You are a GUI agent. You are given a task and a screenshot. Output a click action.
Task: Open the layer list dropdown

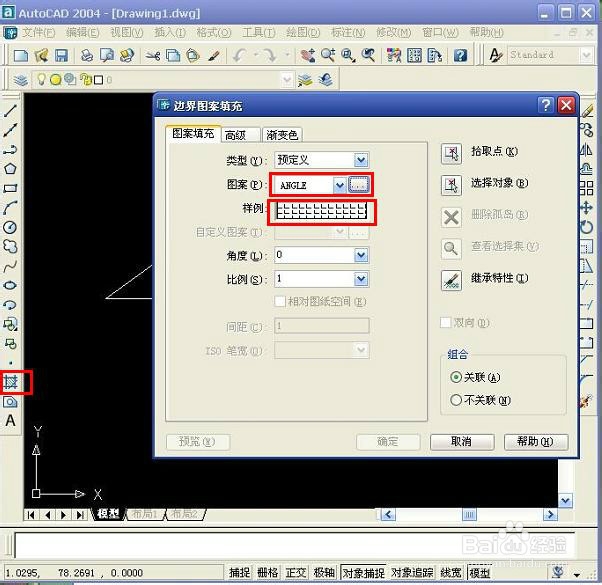[286, 80]
